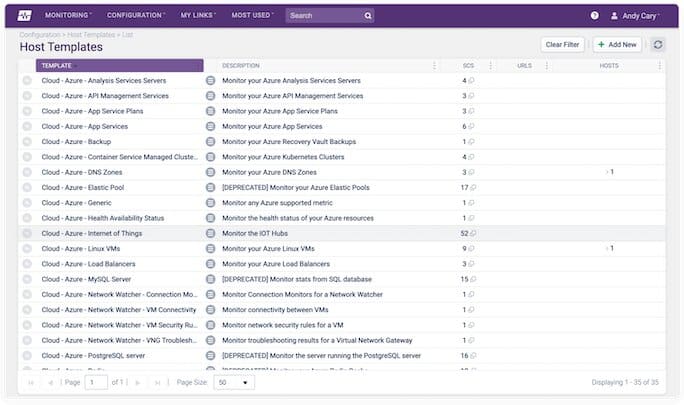Open the Most Used menu
The width and height of the screenshot is (684, 405).
pos(253,15)
